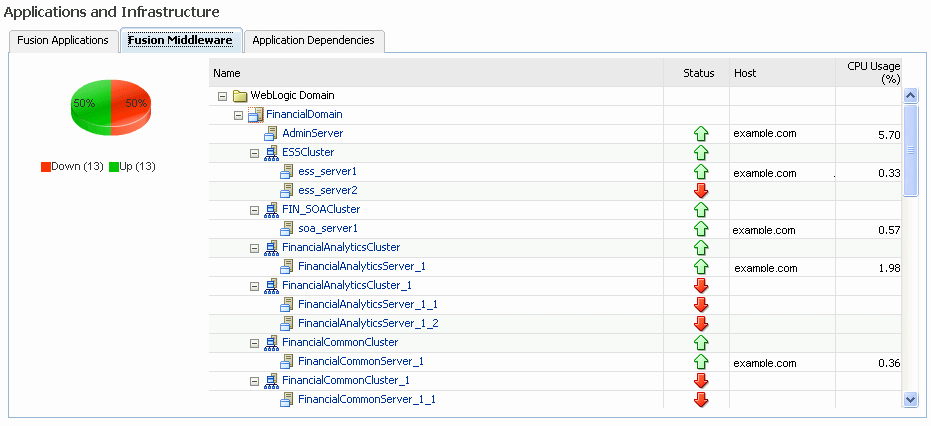Click the FinancialCommonCluster cluster icon
The width and height of the screenshot is (931, 426).
pos(271,343)
